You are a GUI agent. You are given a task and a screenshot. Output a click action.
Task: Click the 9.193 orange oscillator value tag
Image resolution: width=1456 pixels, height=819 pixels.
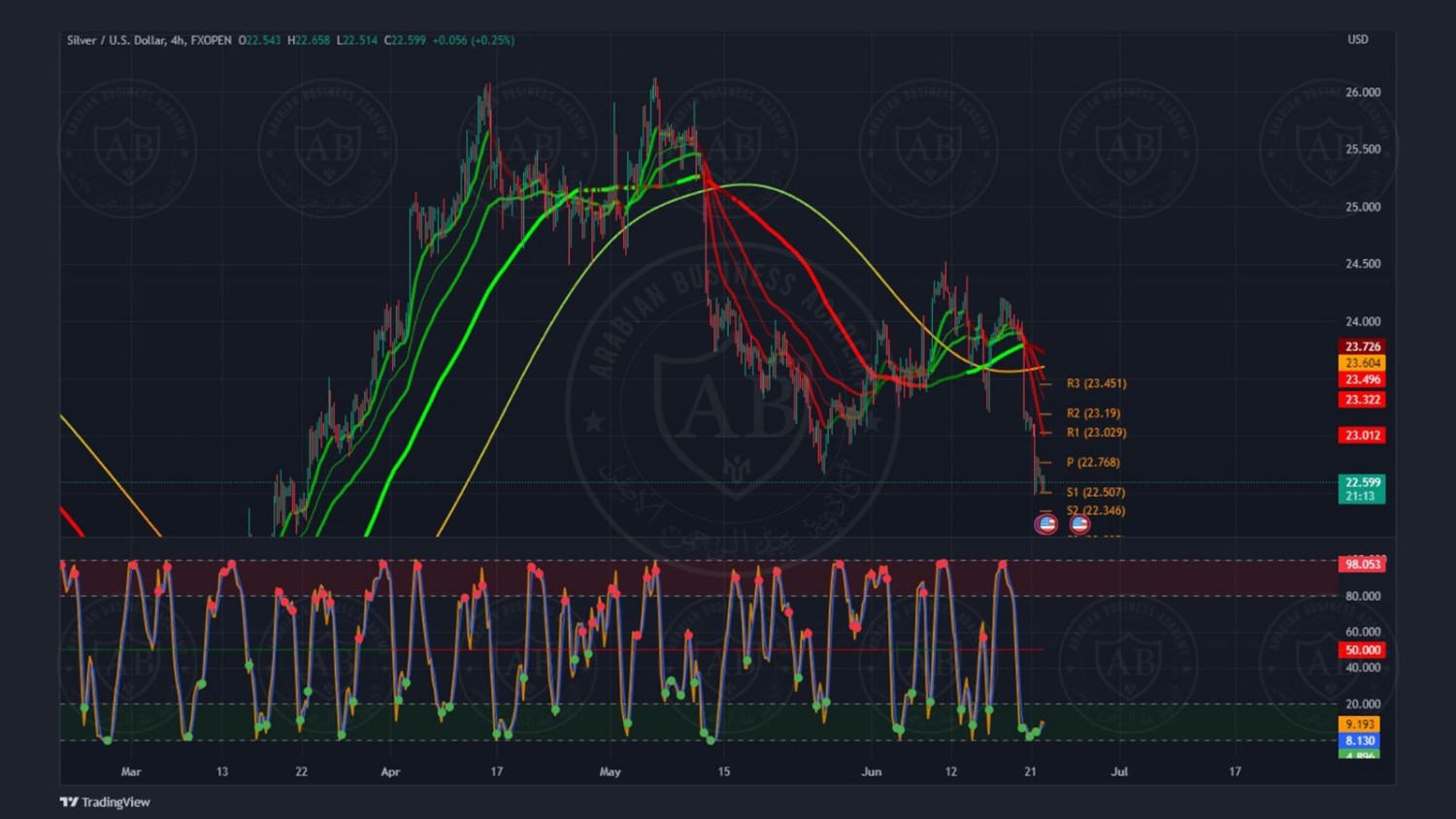pos(1359,724)
